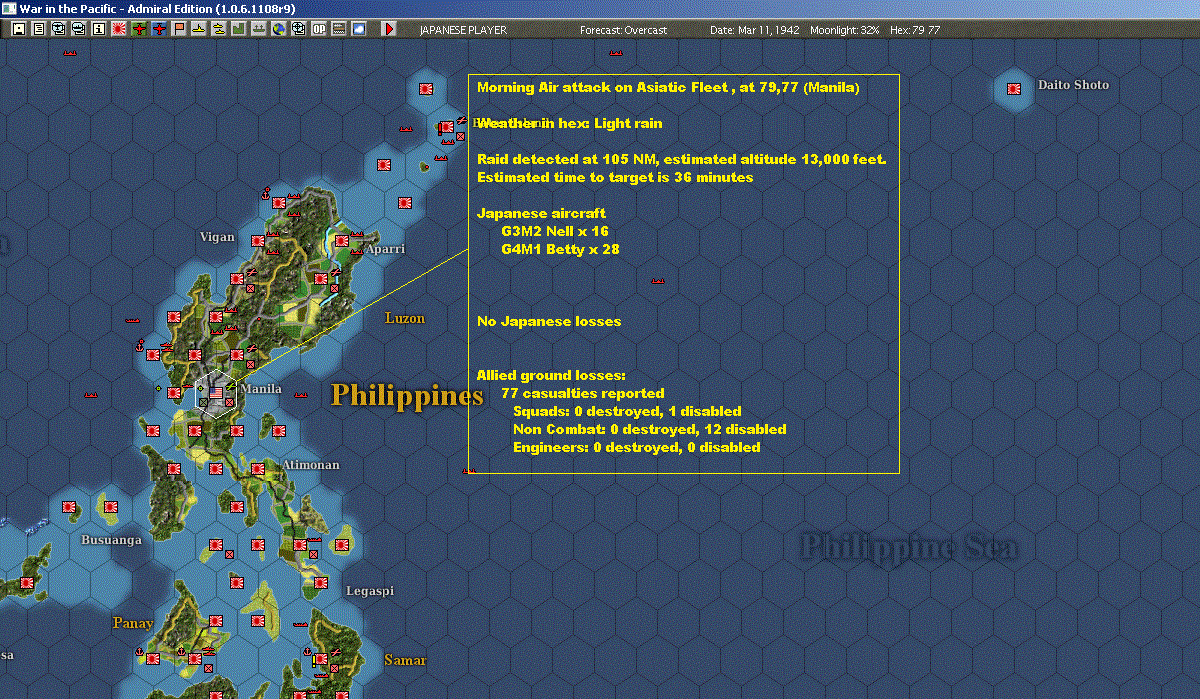The image size is (1200, 699).
Task: Select red plane on blue background icon
Action: tap(158, 29)
